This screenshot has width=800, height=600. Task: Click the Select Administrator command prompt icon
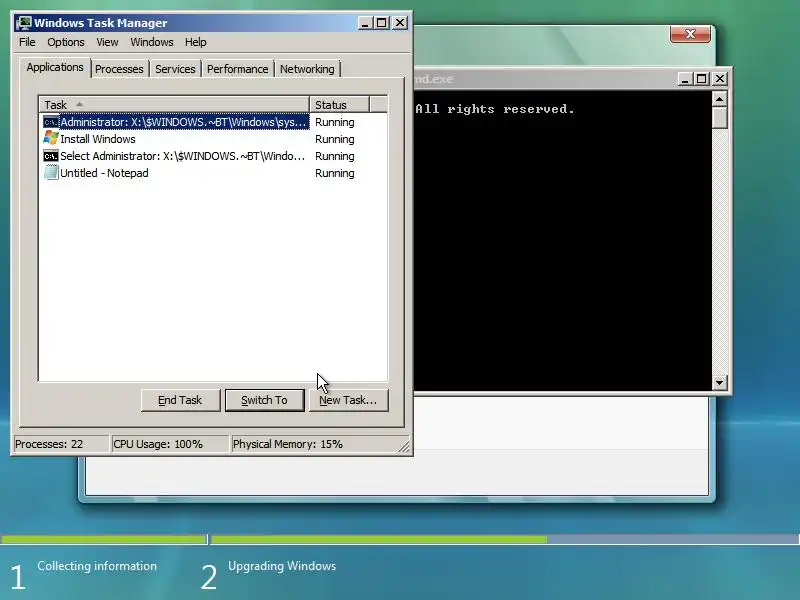pos(51,156)
